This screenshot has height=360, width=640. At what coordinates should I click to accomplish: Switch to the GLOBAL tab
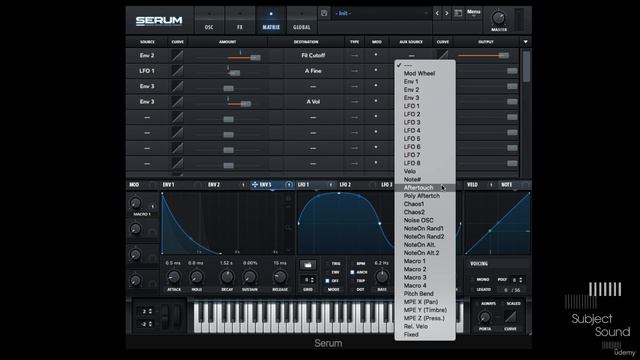pyautogui.click(x=302, y=20)
